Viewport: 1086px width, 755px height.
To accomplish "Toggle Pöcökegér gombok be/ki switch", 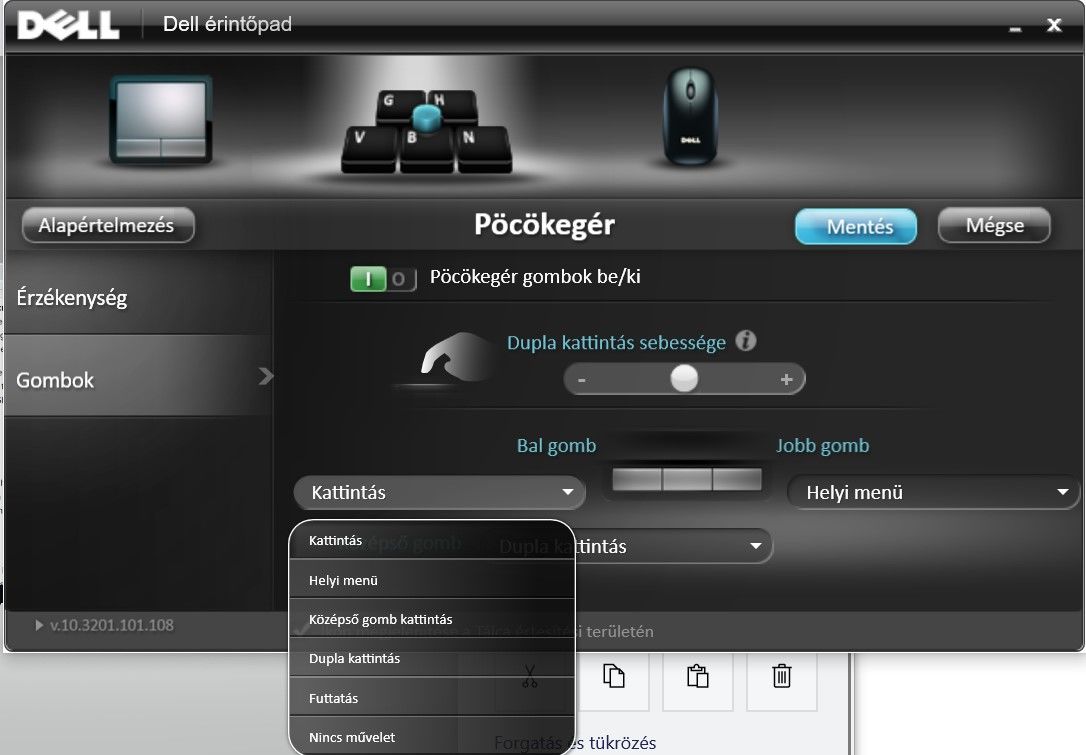I will (383, 279).
